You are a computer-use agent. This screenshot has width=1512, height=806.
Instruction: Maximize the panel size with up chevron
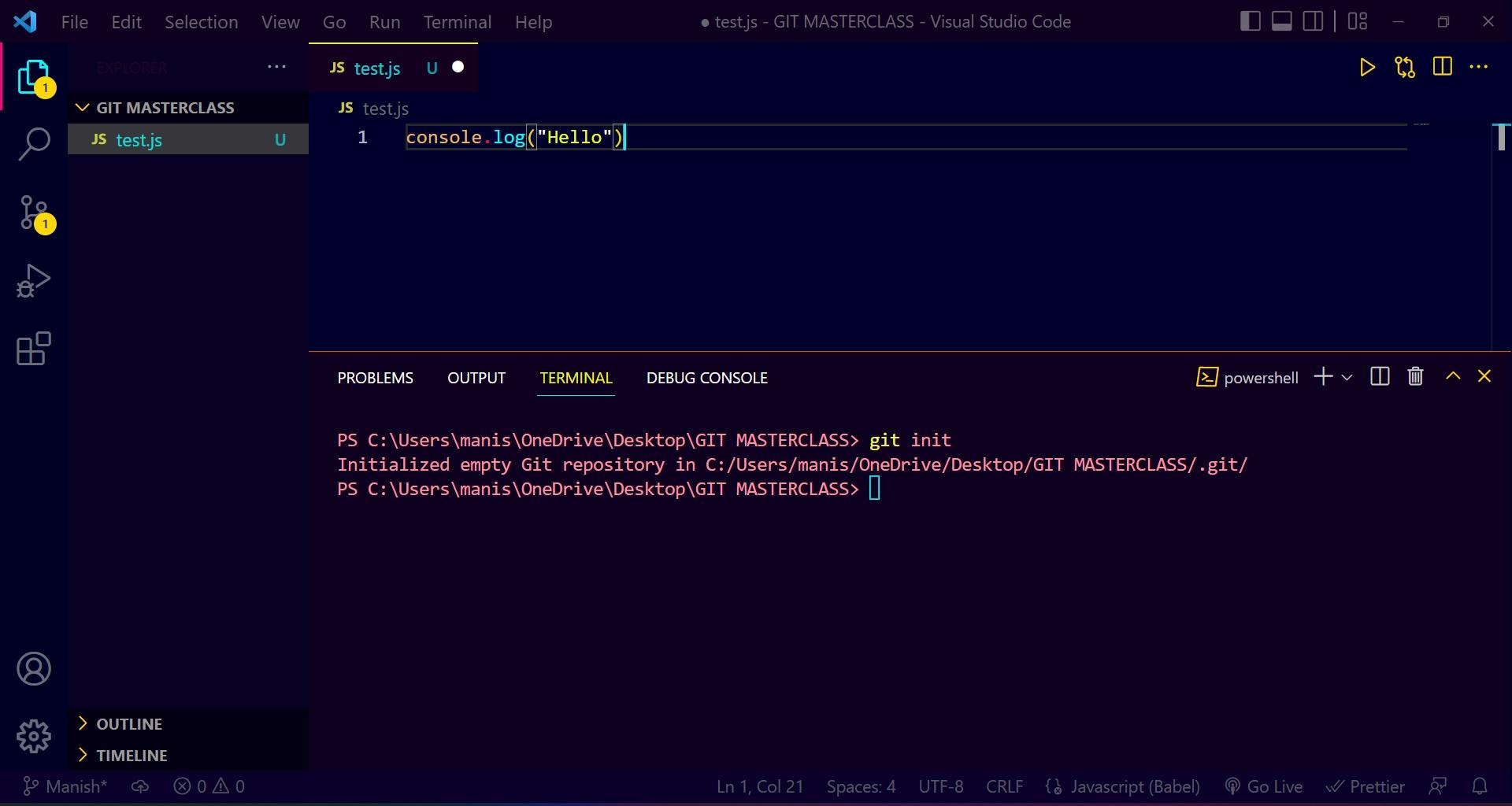click(x=1453, y=376)
